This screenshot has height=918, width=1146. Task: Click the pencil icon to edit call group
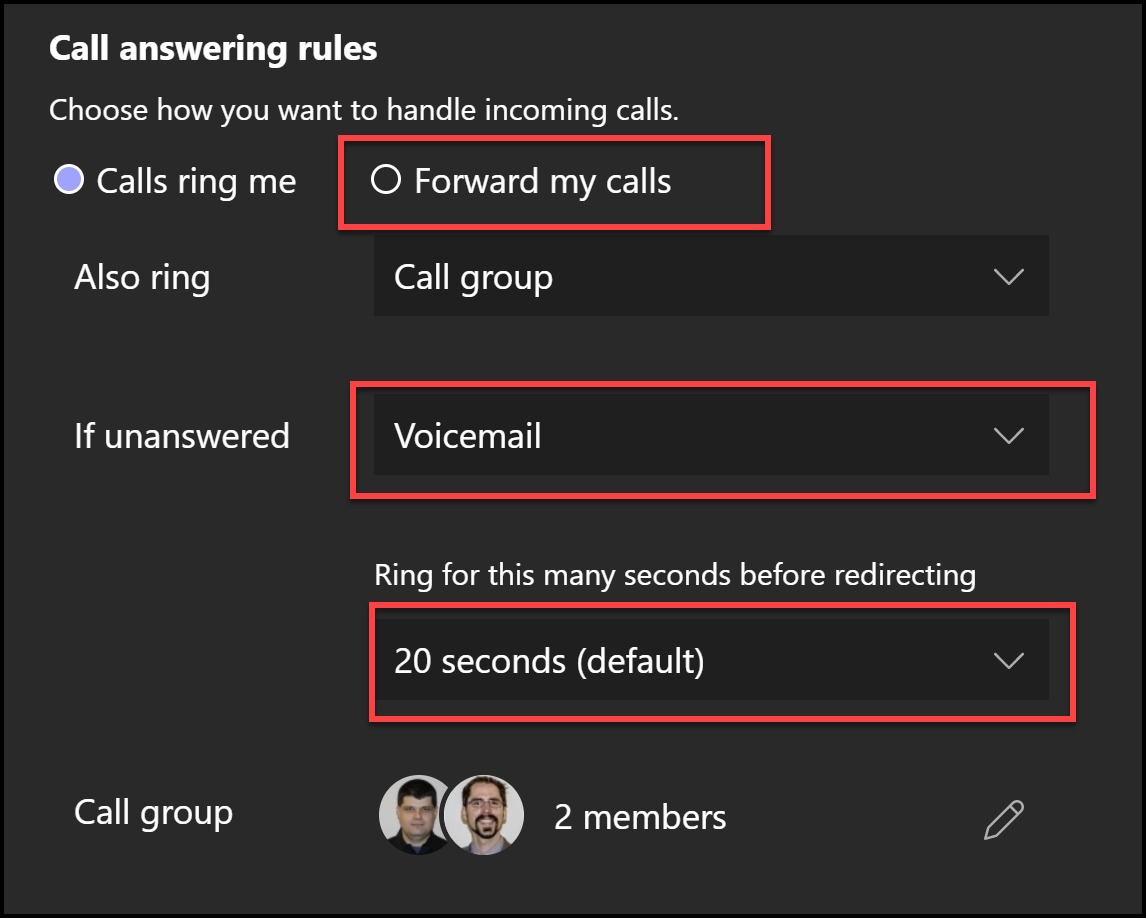1004,820
